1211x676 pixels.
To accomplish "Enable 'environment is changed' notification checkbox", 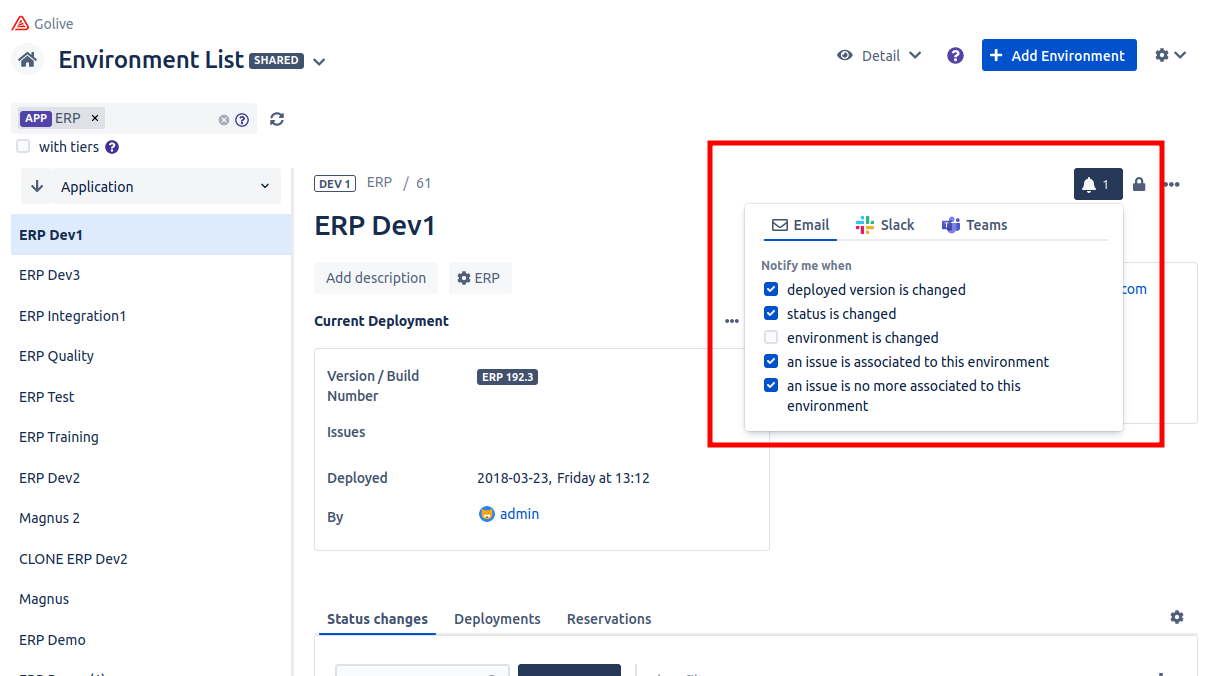I will pyautogui.click(x=771, y=338).
